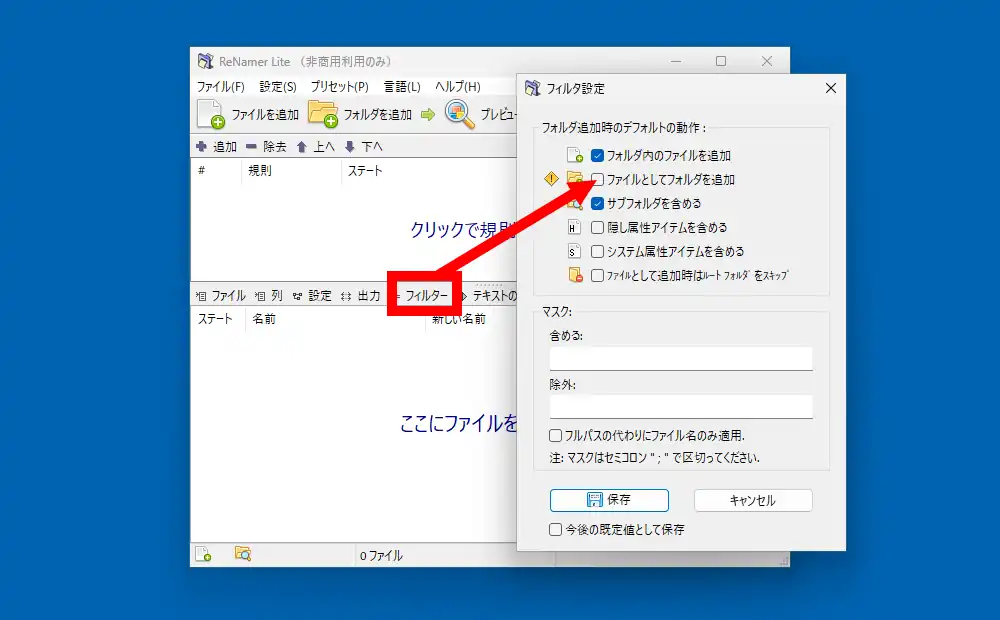Click the add file icon in status bar
The height and width of the screenshot is (620, 1000).
point(203,554)
